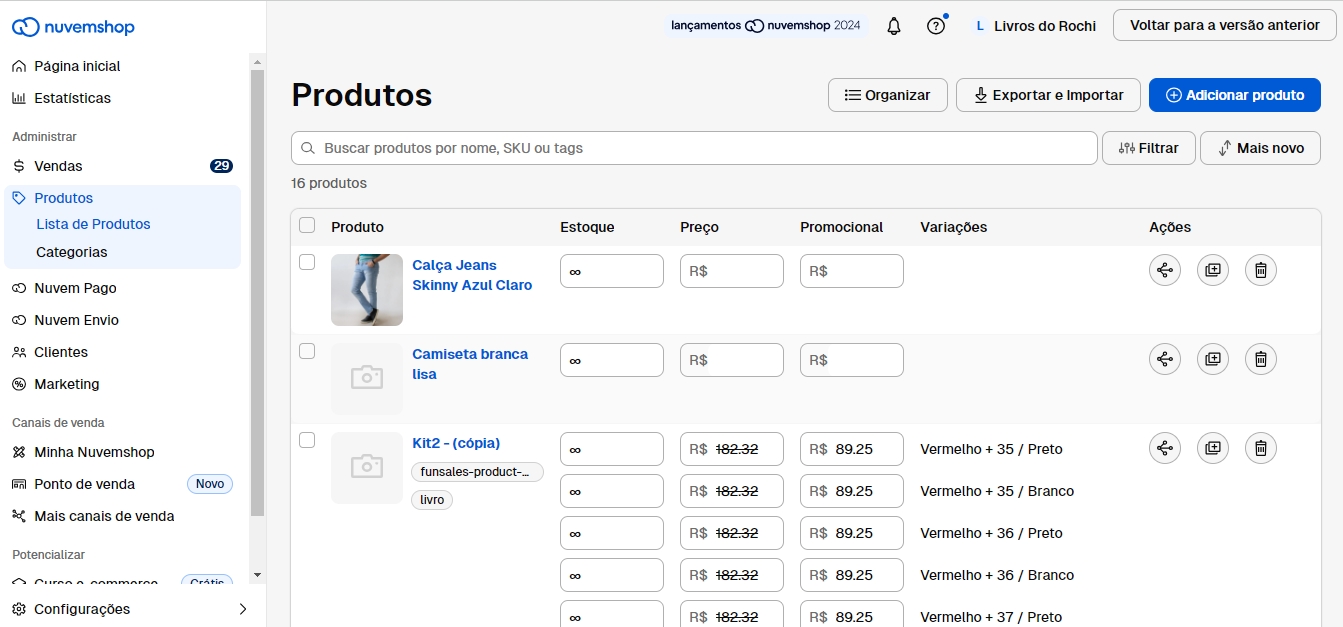
Task: Open the Livros do Rochi account menu
Action: coord(1036,26)
